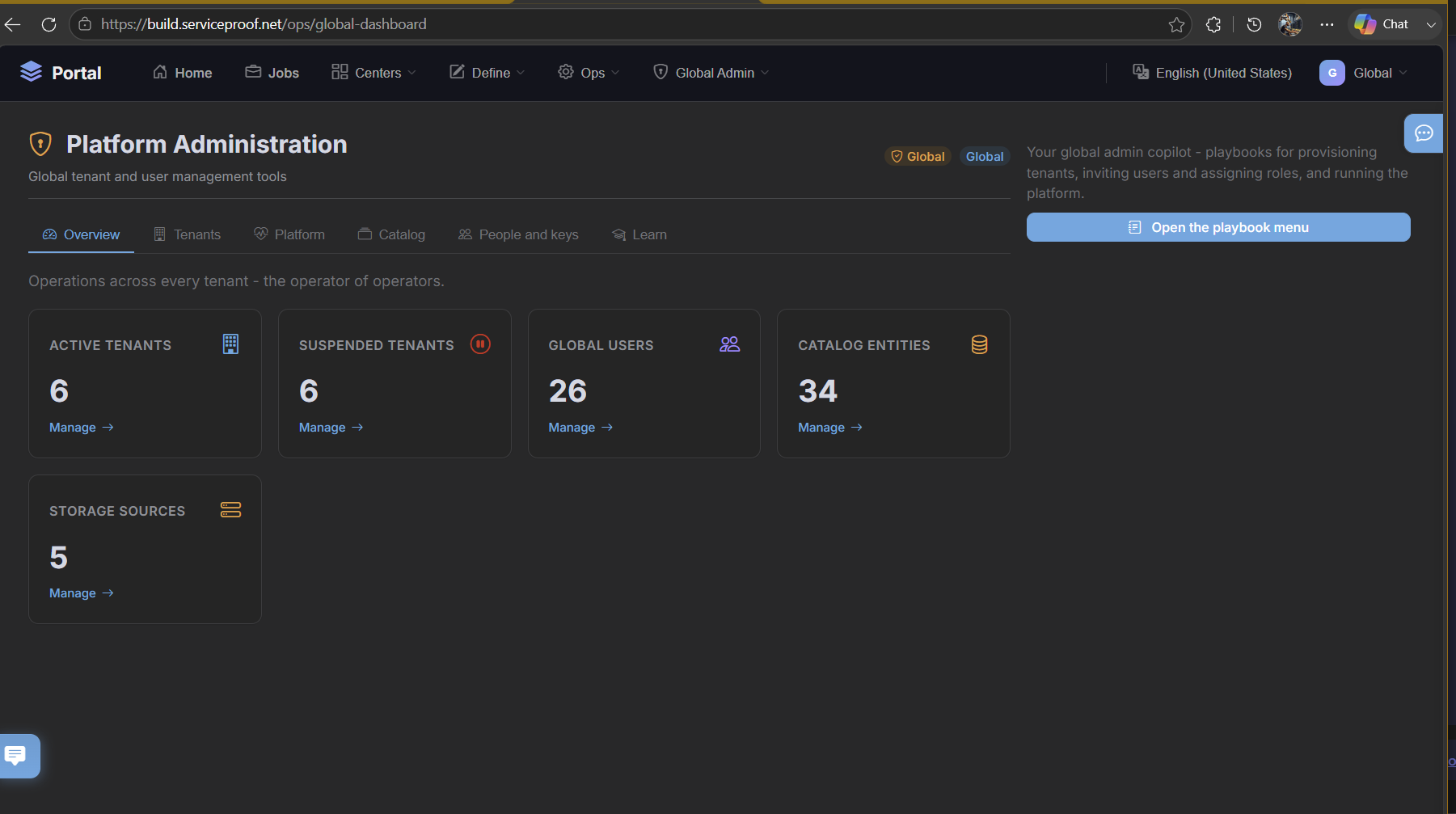Click Manage under Active Tenants
The height and width of the screenshot is (814, 1456).
(82, 428)
